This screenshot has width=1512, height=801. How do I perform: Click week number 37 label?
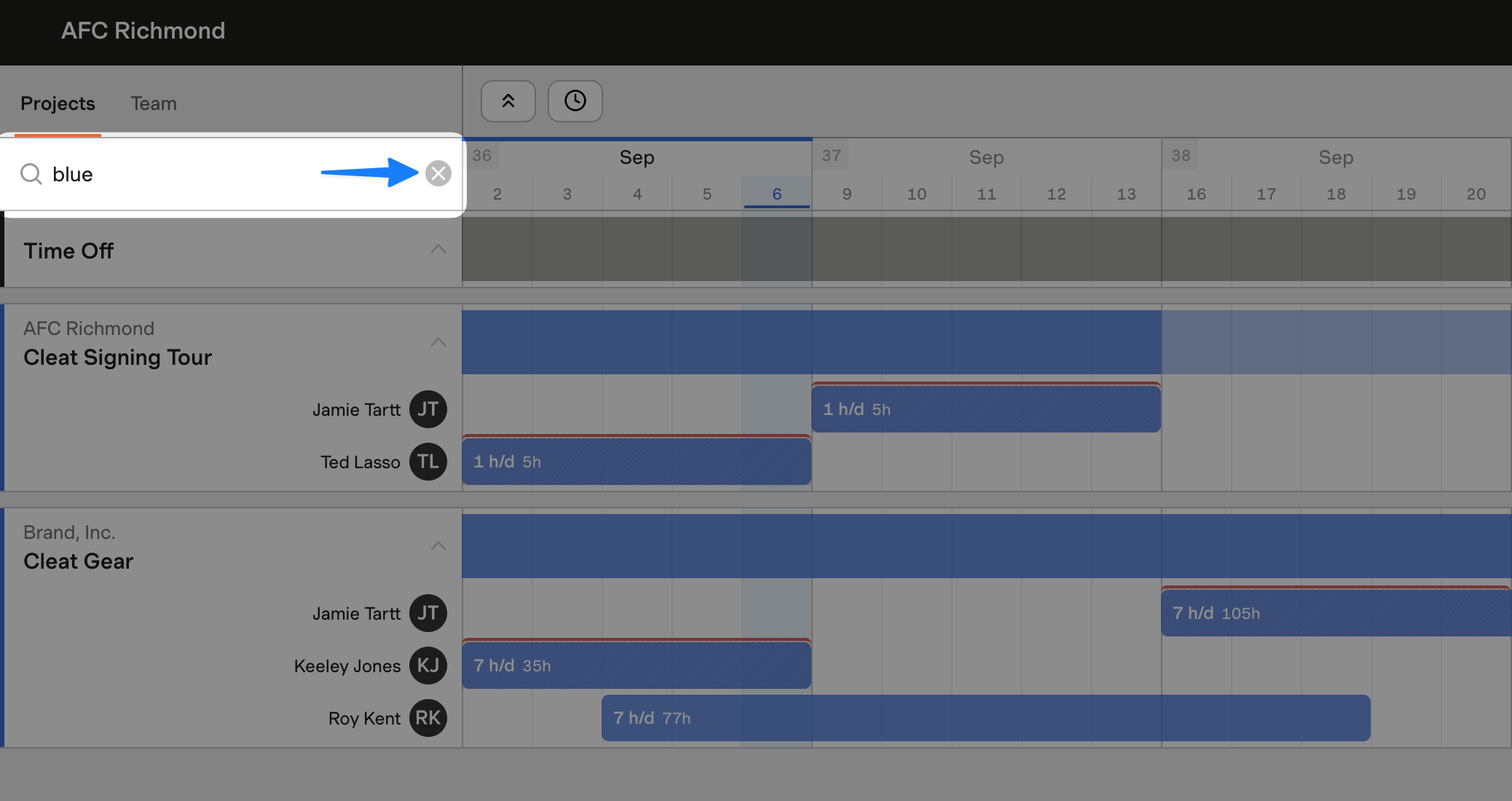[x=831, y=155]
